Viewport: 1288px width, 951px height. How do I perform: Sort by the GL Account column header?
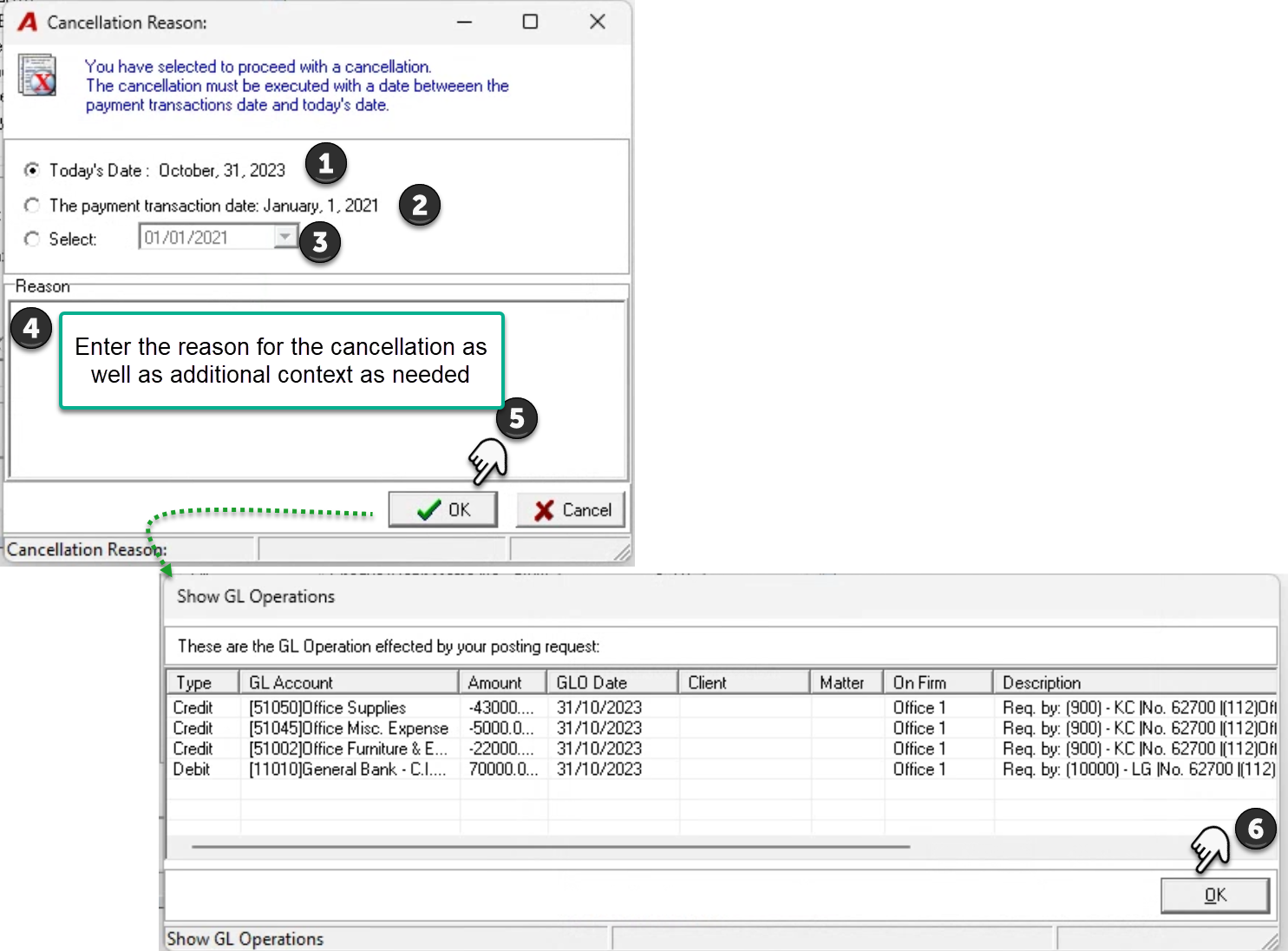point(349,683)
